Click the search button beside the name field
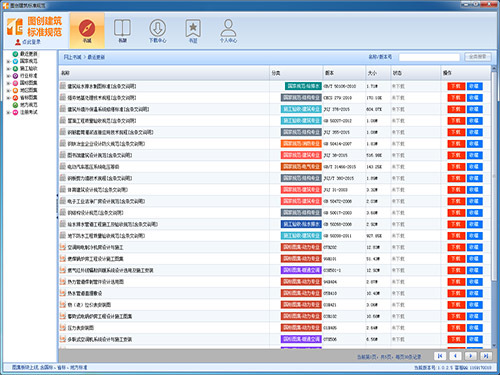500x375 pixels. click(x=478, y=57)
